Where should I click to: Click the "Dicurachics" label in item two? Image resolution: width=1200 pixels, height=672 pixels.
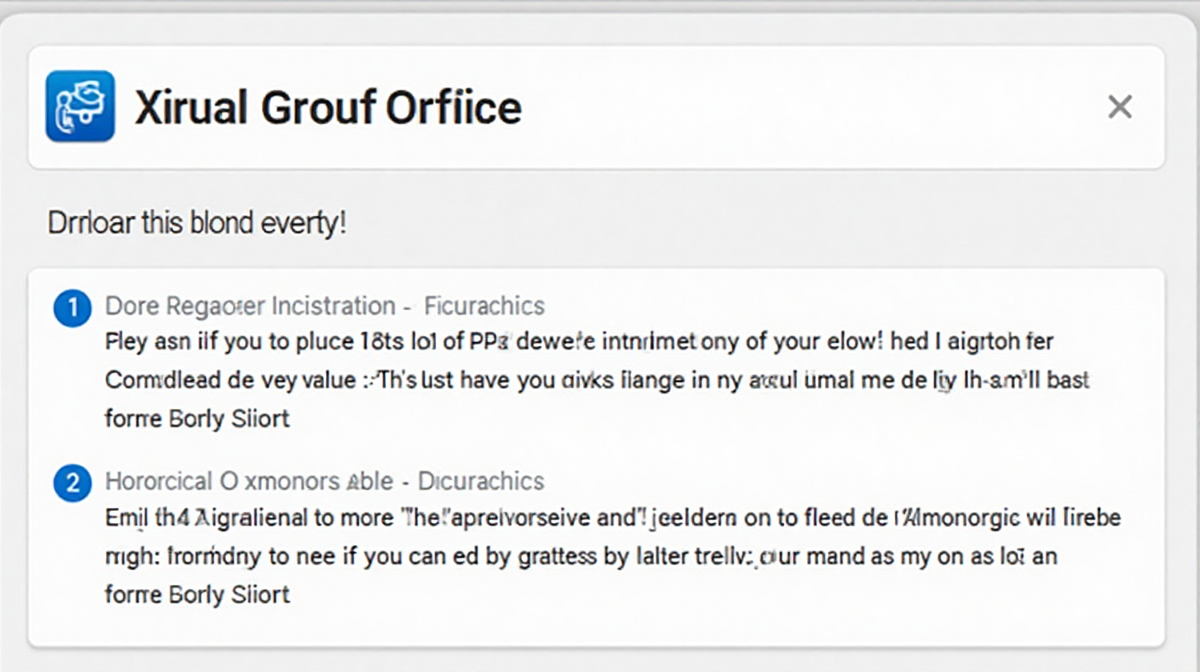click(x=481, y=481)
